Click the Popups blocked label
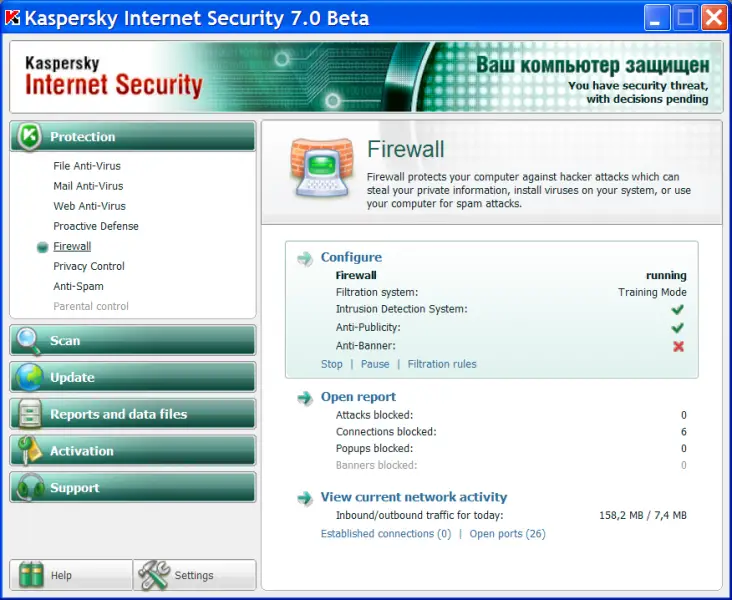The width and height of the screenshot is (732, 600). (x=374, y=449)
